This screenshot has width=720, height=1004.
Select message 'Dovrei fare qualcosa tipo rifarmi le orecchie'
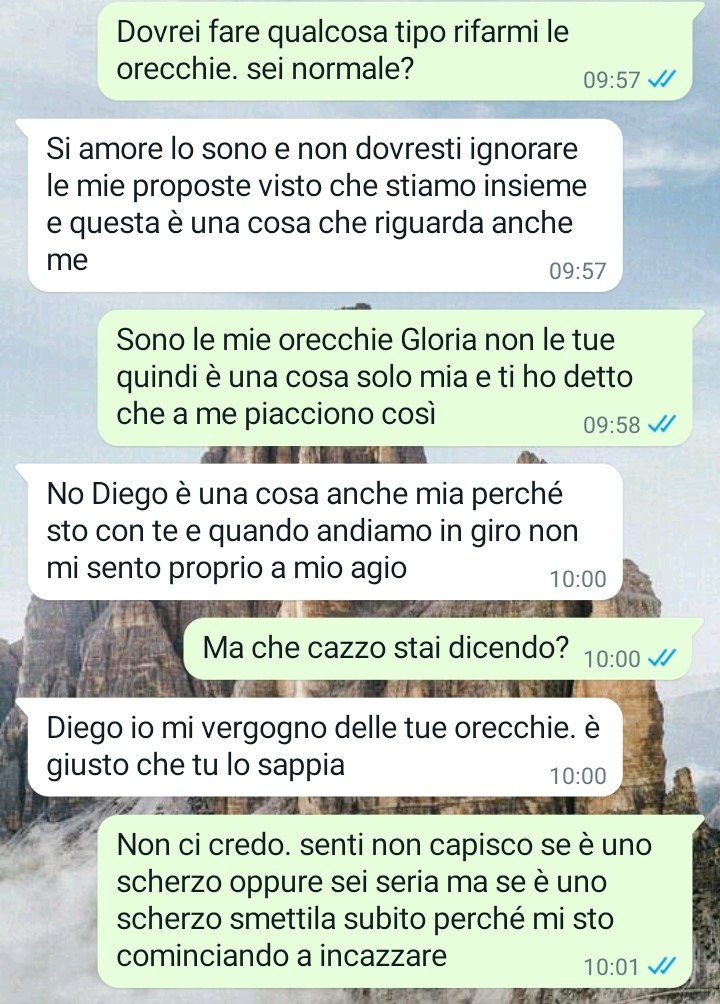395,50
